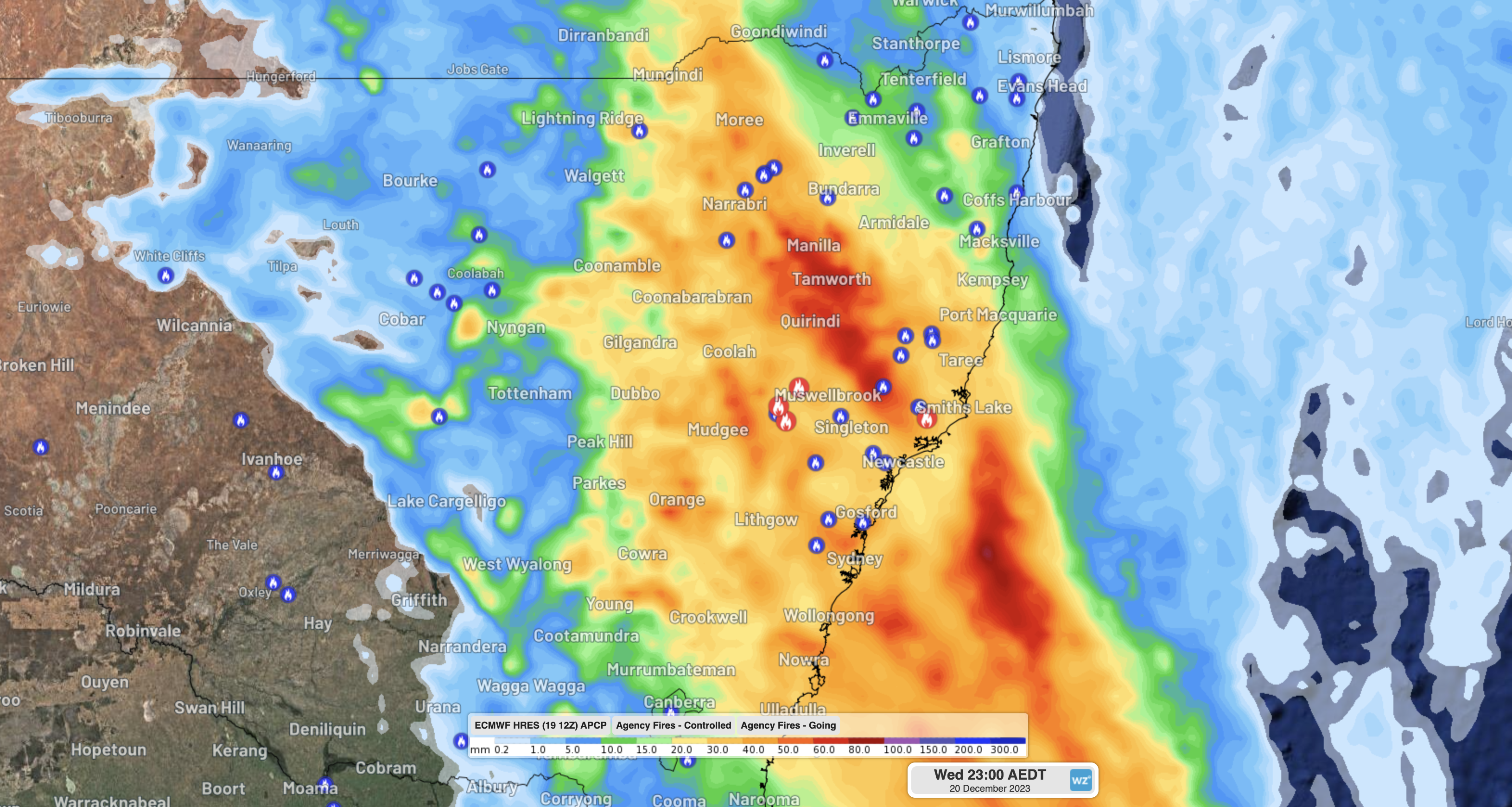
Task: Switch to Agency Fires - Controlled tab
Action: (673, 725)
